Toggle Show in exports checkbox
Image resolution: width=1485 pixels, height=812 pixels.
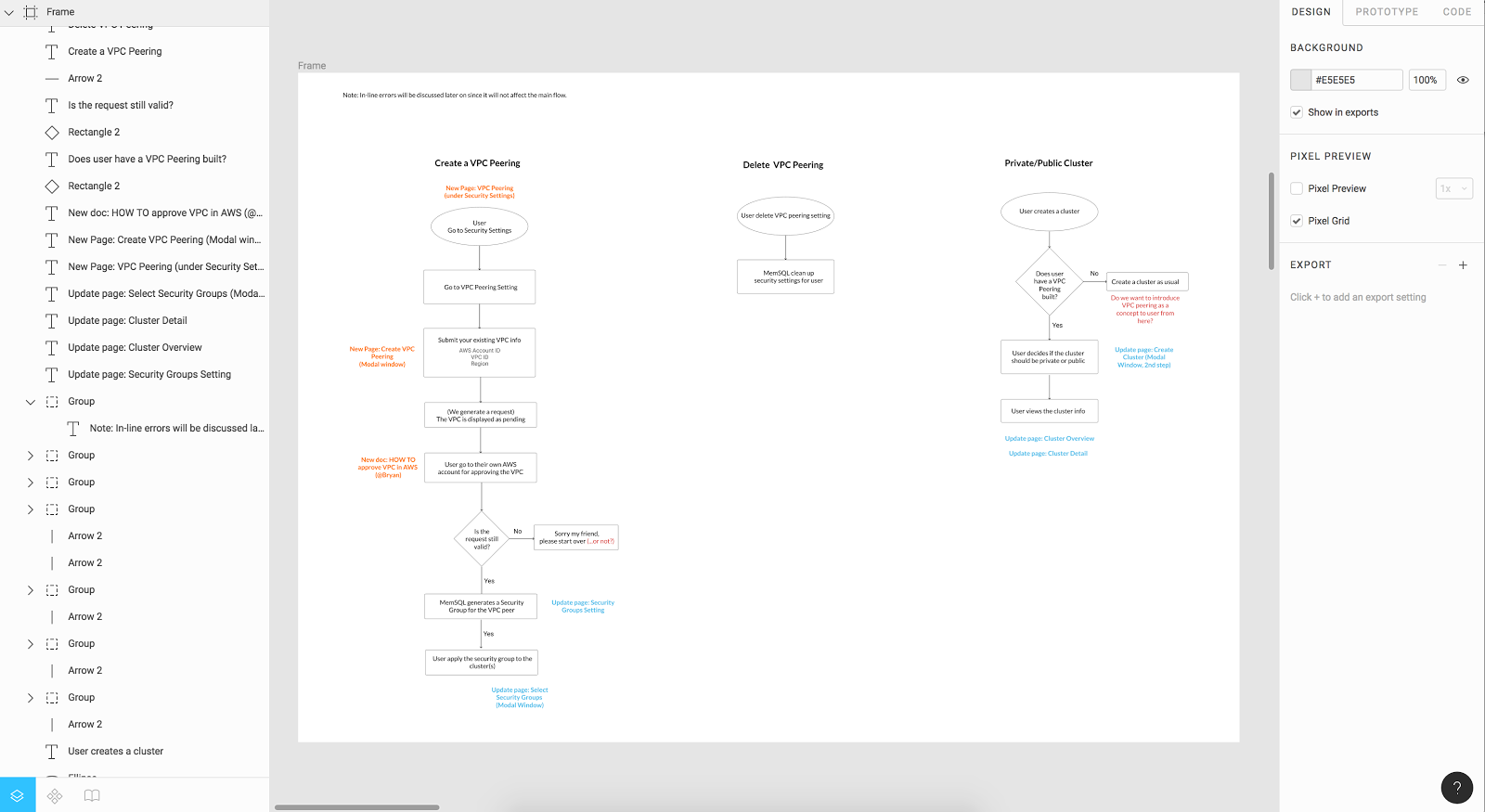[x=1297, y=112]
